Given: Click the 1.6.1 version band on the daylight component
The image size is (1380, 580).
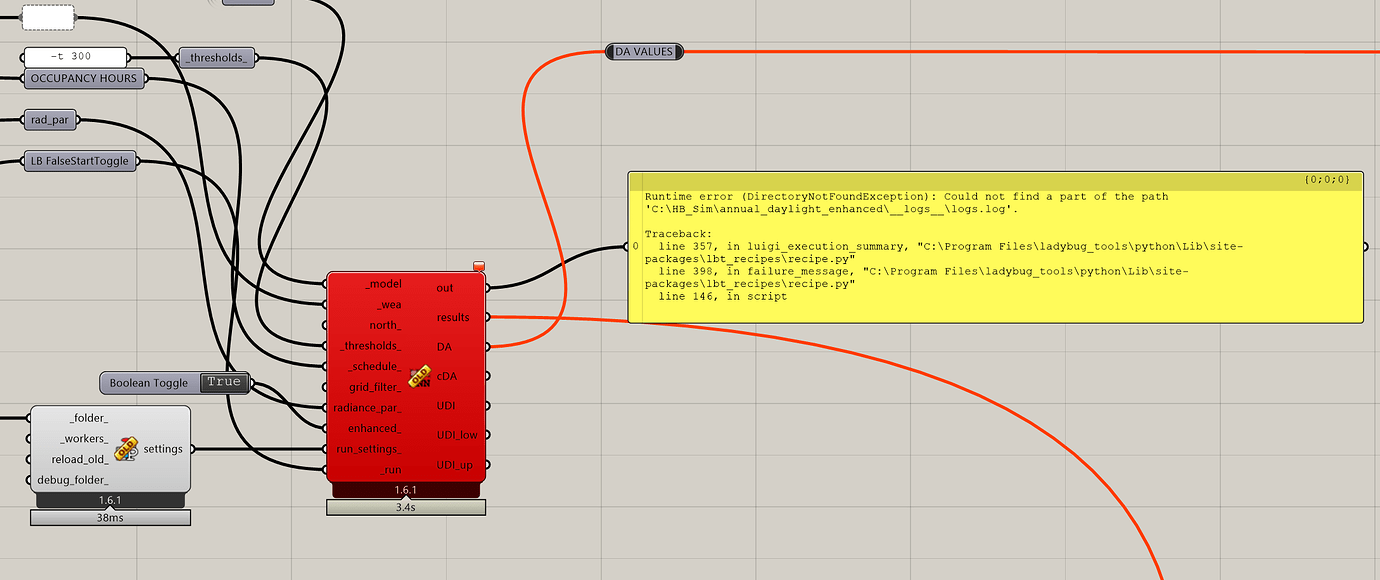Looking at the screenshot, I should point(406,490).
